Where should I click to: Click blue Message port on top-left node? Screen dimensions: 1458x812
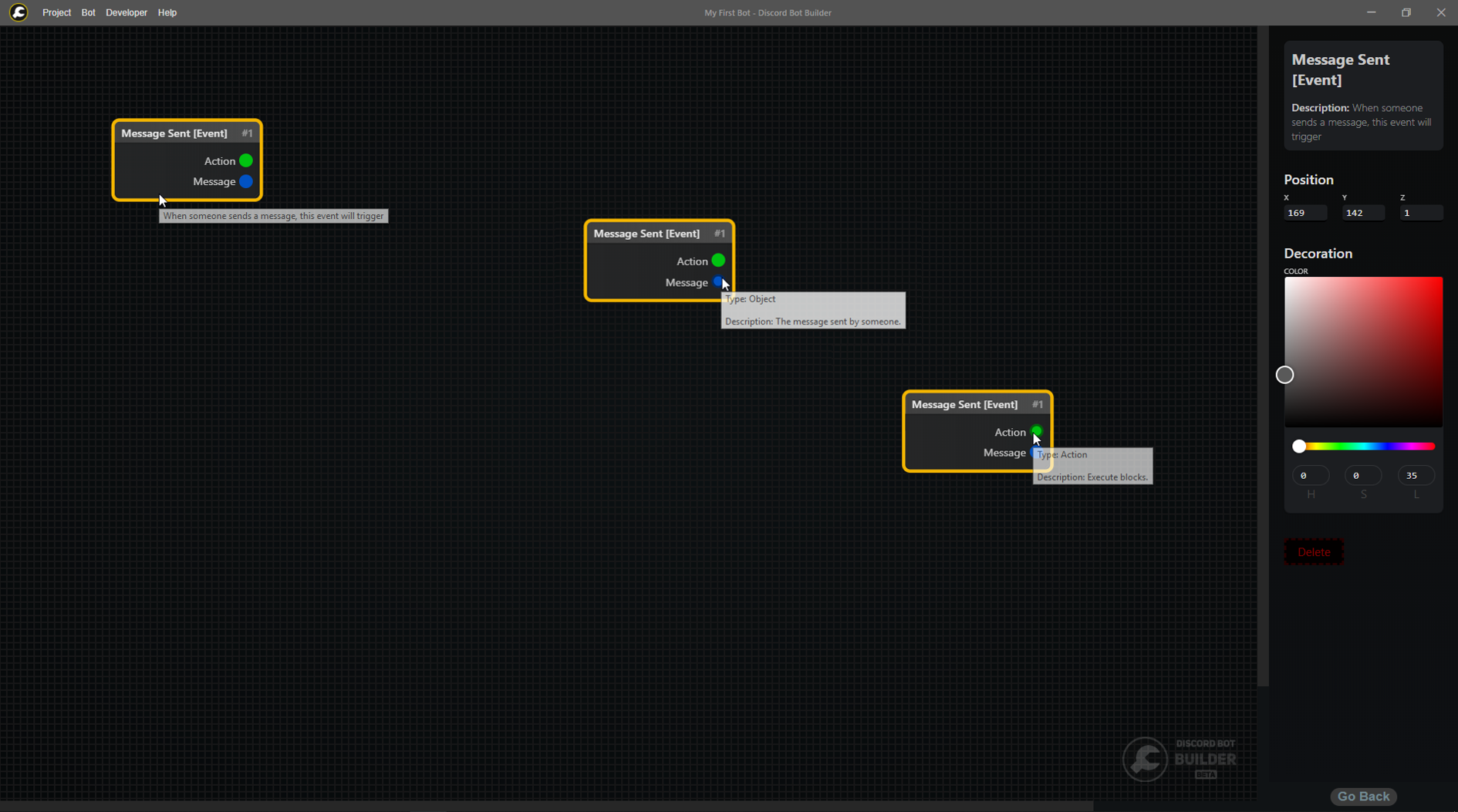pyautogui.click(x=245, y=181)
